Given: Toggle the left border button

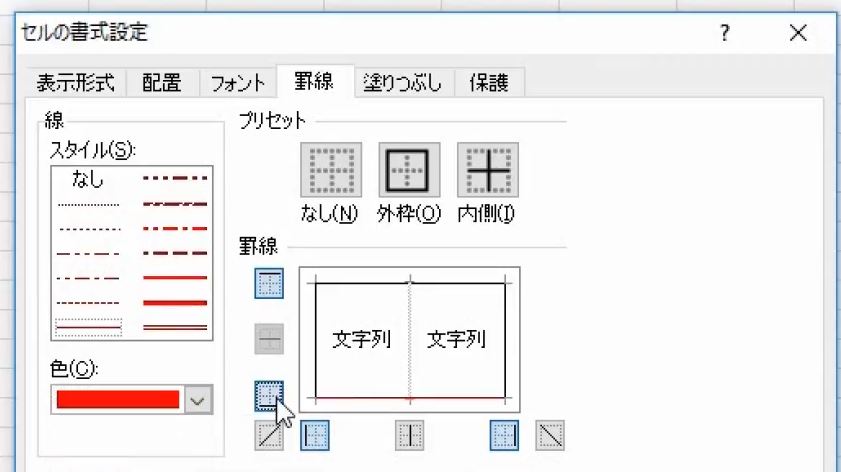Looking at the screenshot, I should click(x=315, y=436).
